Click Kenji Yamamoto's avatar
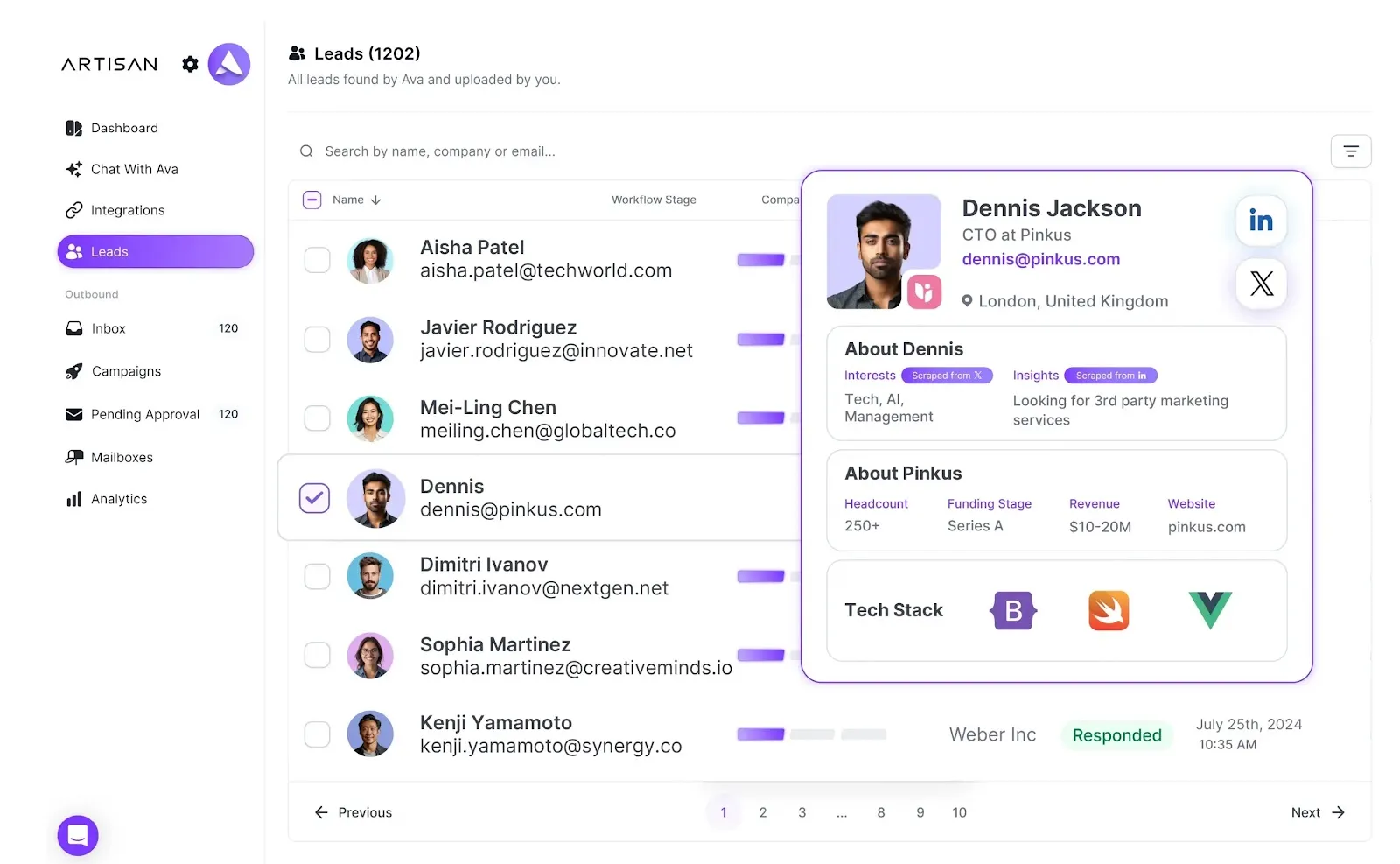The image size is (1400, 864). pyautogui.click(x=370, y=734)
